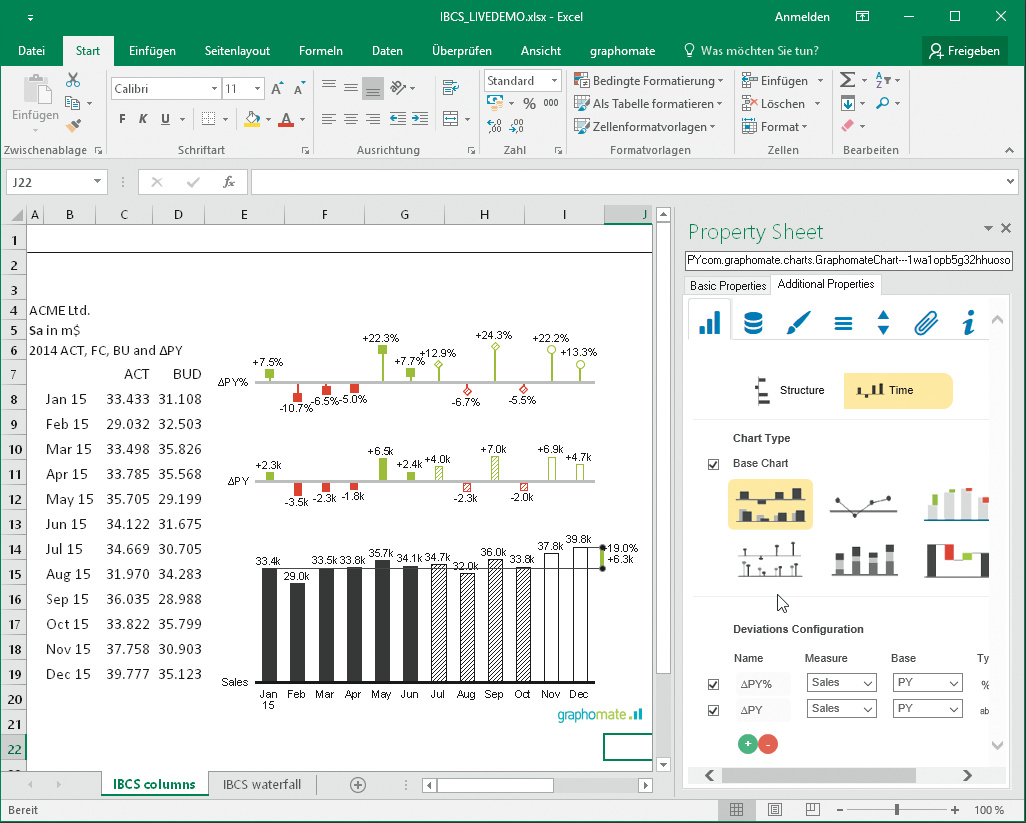Click the red minus button to remove deviation
This screenshot has width=1026, height=823.
click(768, 744)
